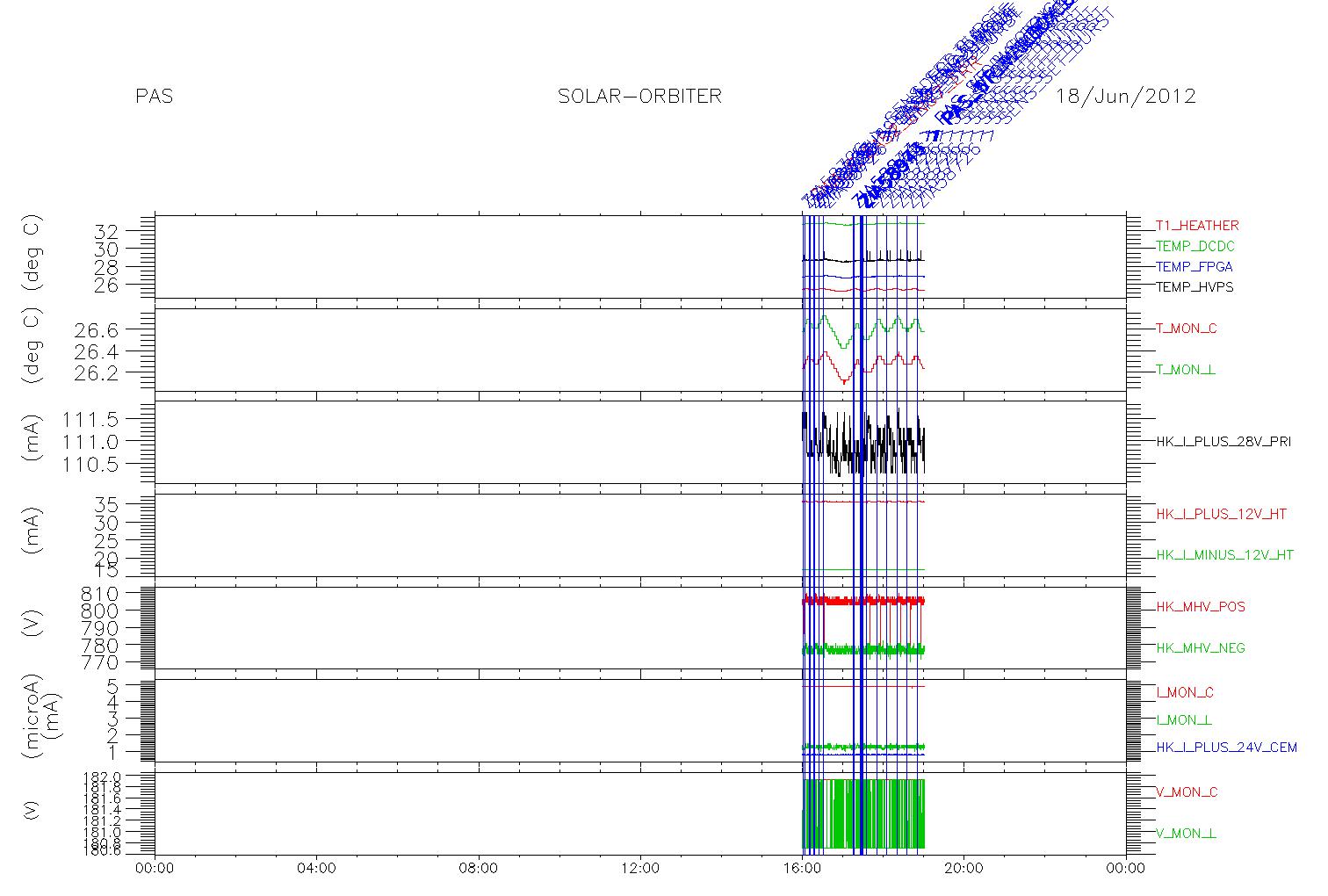Select the TEMP_DCDC legend label
The width and height of the screenshot is (1328, 896).
click(1194, 246)
